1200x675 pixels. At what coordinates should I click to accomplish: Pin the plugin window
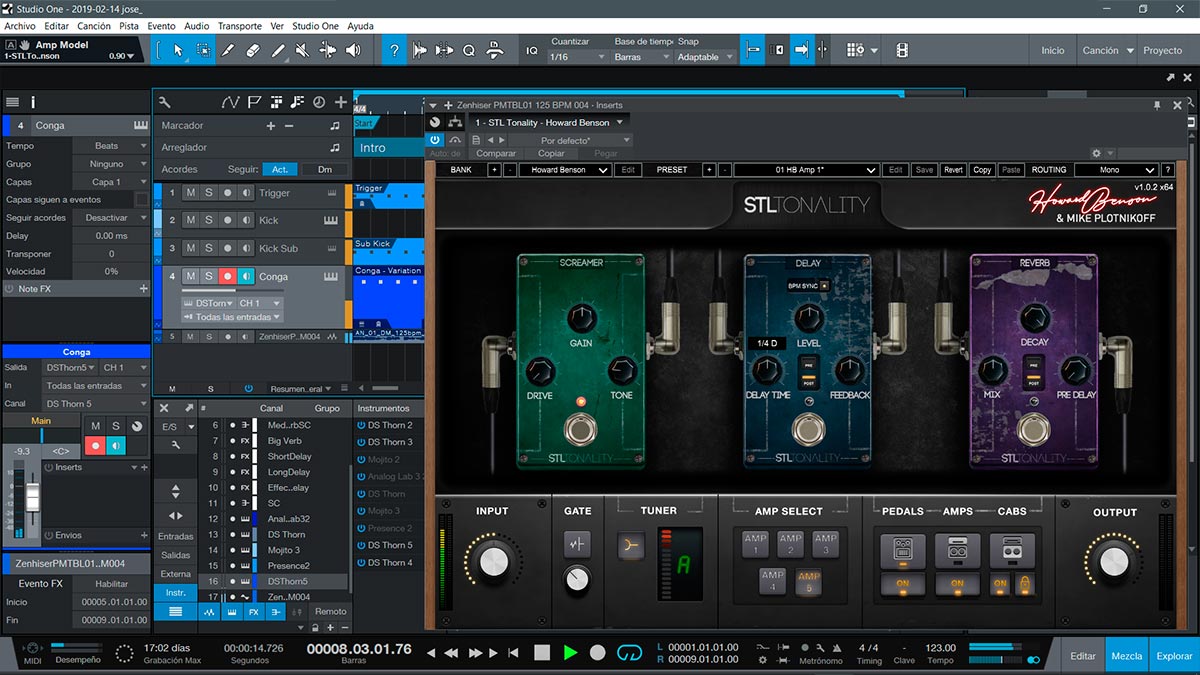pos(1157,105)
